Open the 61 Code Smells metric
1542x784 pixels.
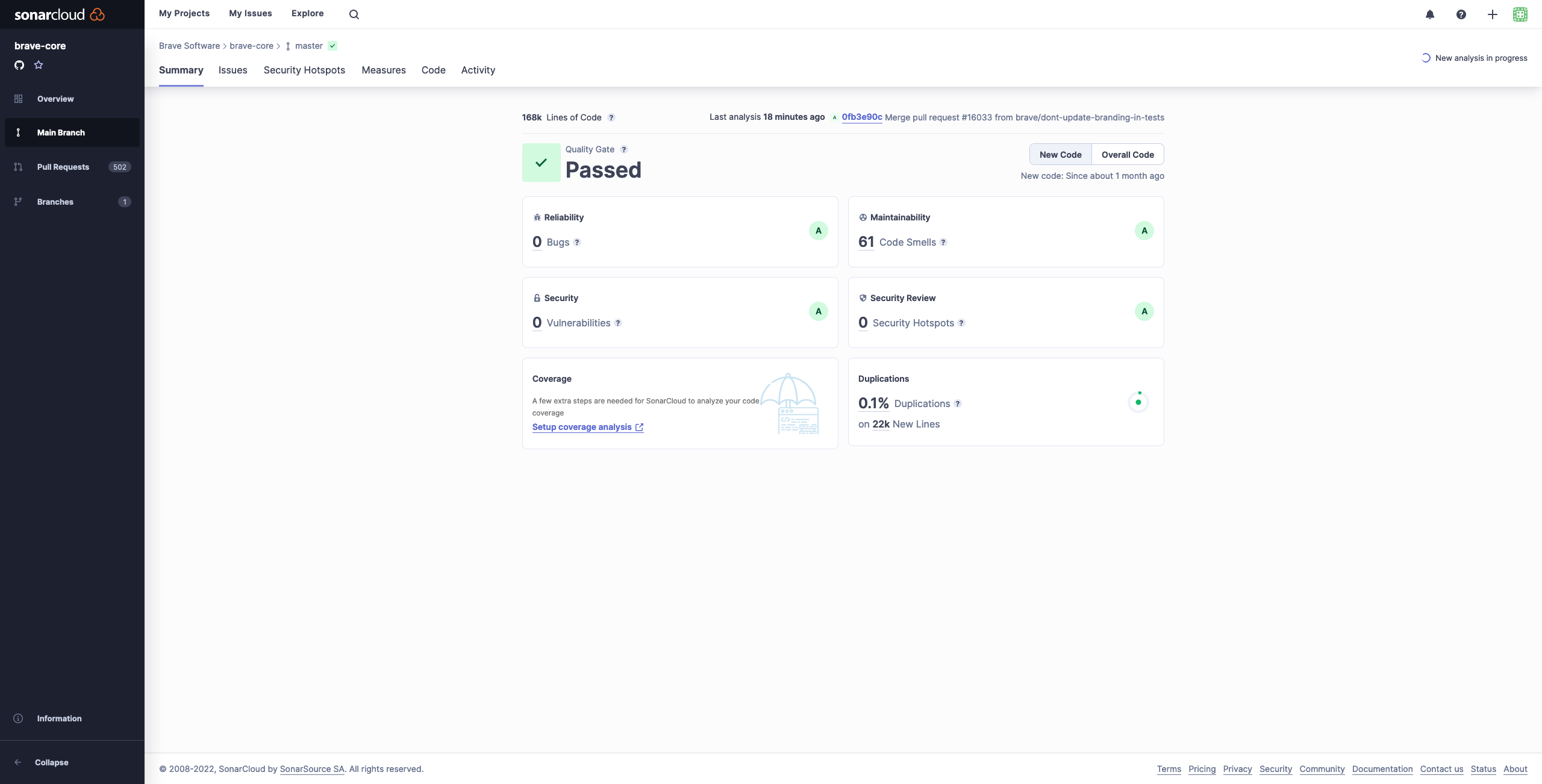[866, 241]
